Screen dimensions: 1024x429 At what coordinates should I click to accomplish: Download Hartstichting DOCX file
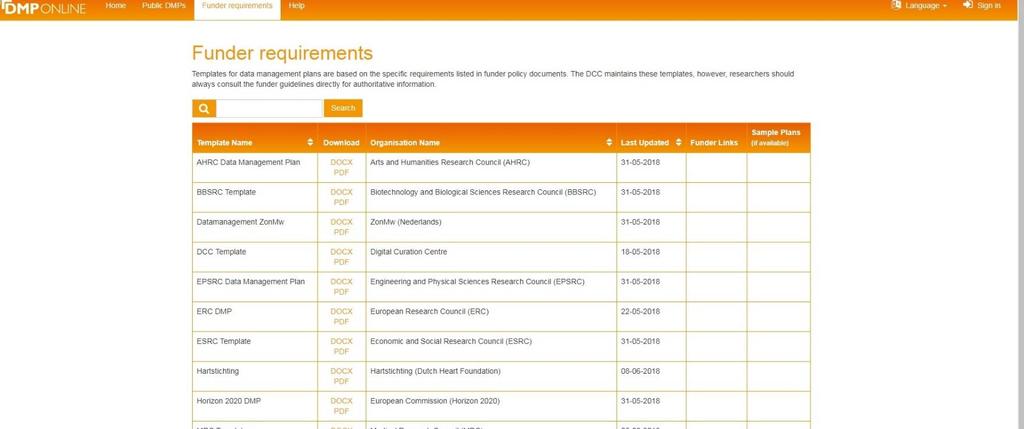tap(341, 372)
